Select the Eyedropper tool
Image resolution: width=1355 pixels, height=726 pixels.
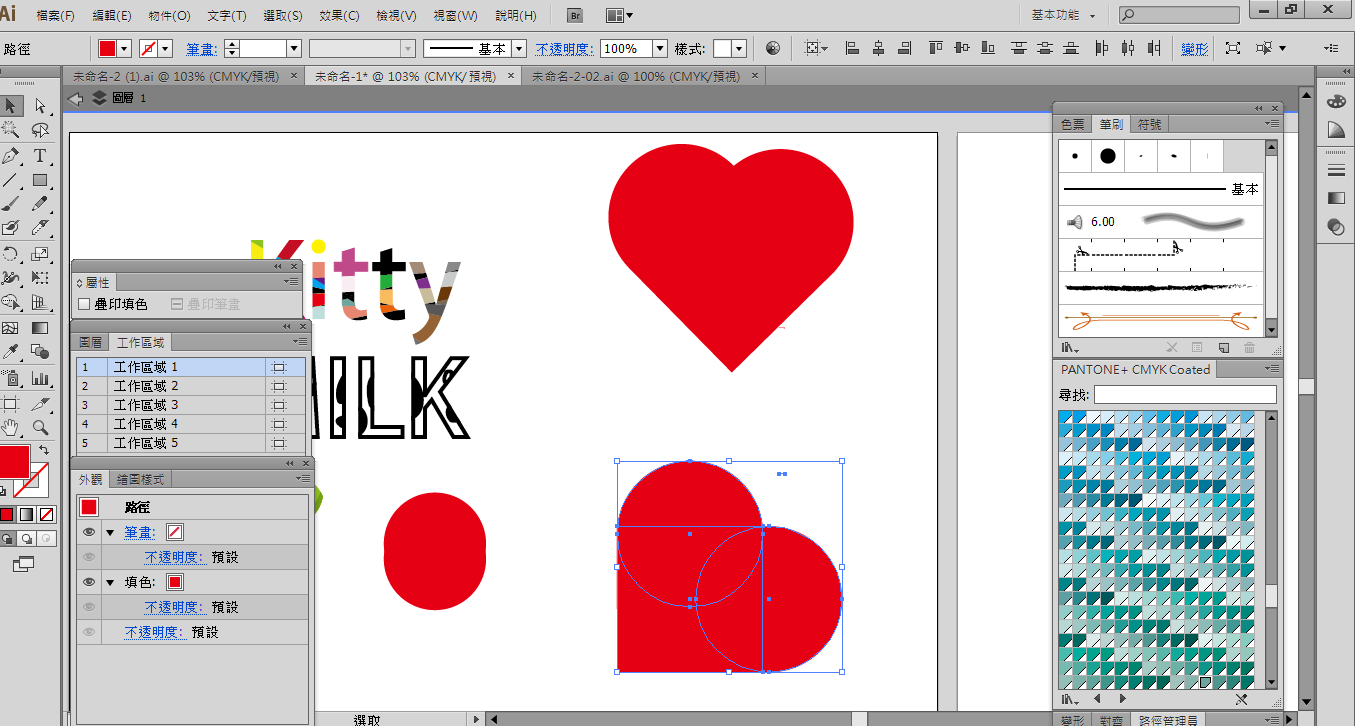click(x=11, y=352)
